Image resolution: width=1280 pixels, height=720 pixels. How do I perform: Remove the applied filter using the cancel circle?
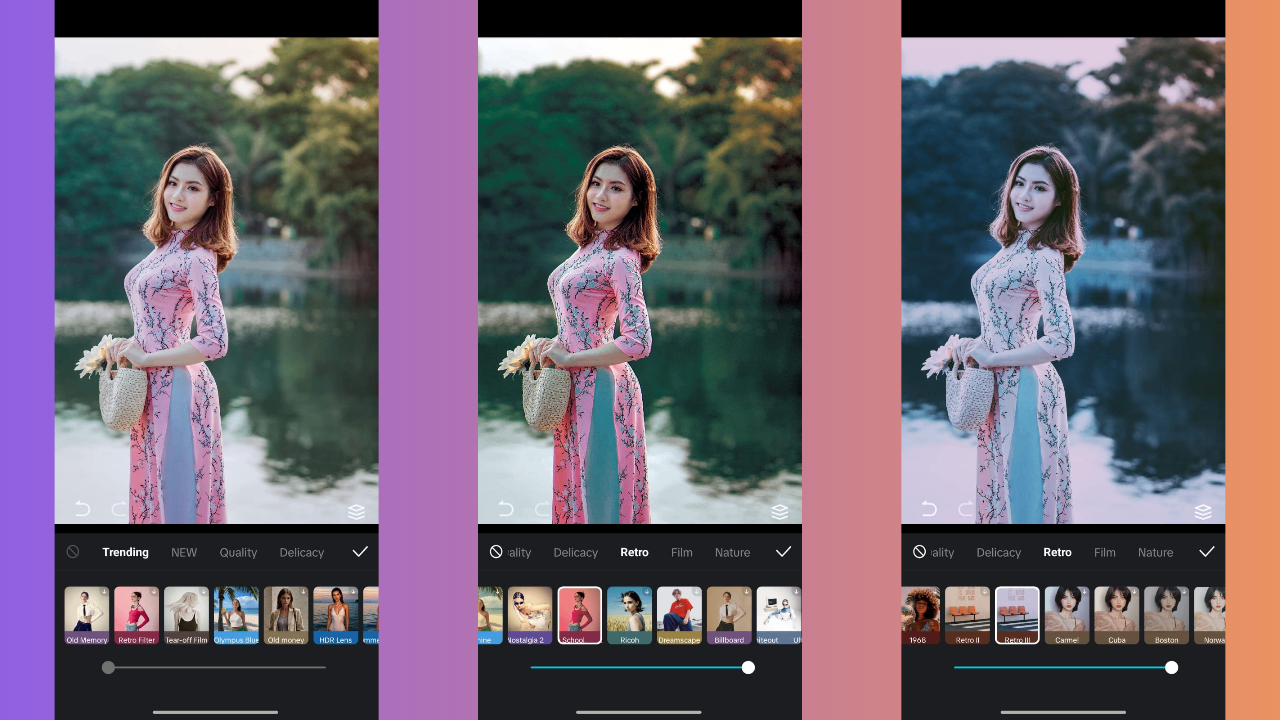point(920,552)
